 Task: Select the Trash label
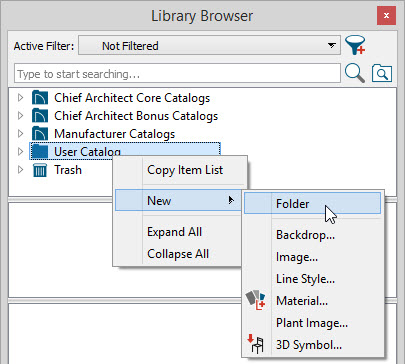tap(68, 170)
